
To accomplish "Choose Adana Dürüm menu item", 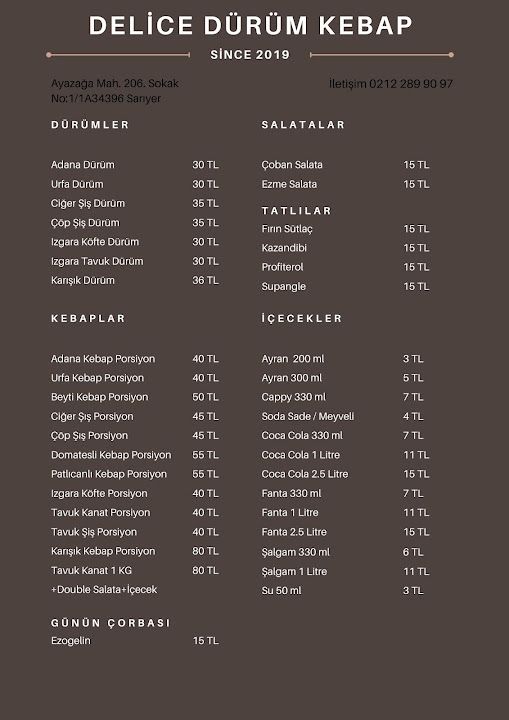I will (x=135, y=165).
